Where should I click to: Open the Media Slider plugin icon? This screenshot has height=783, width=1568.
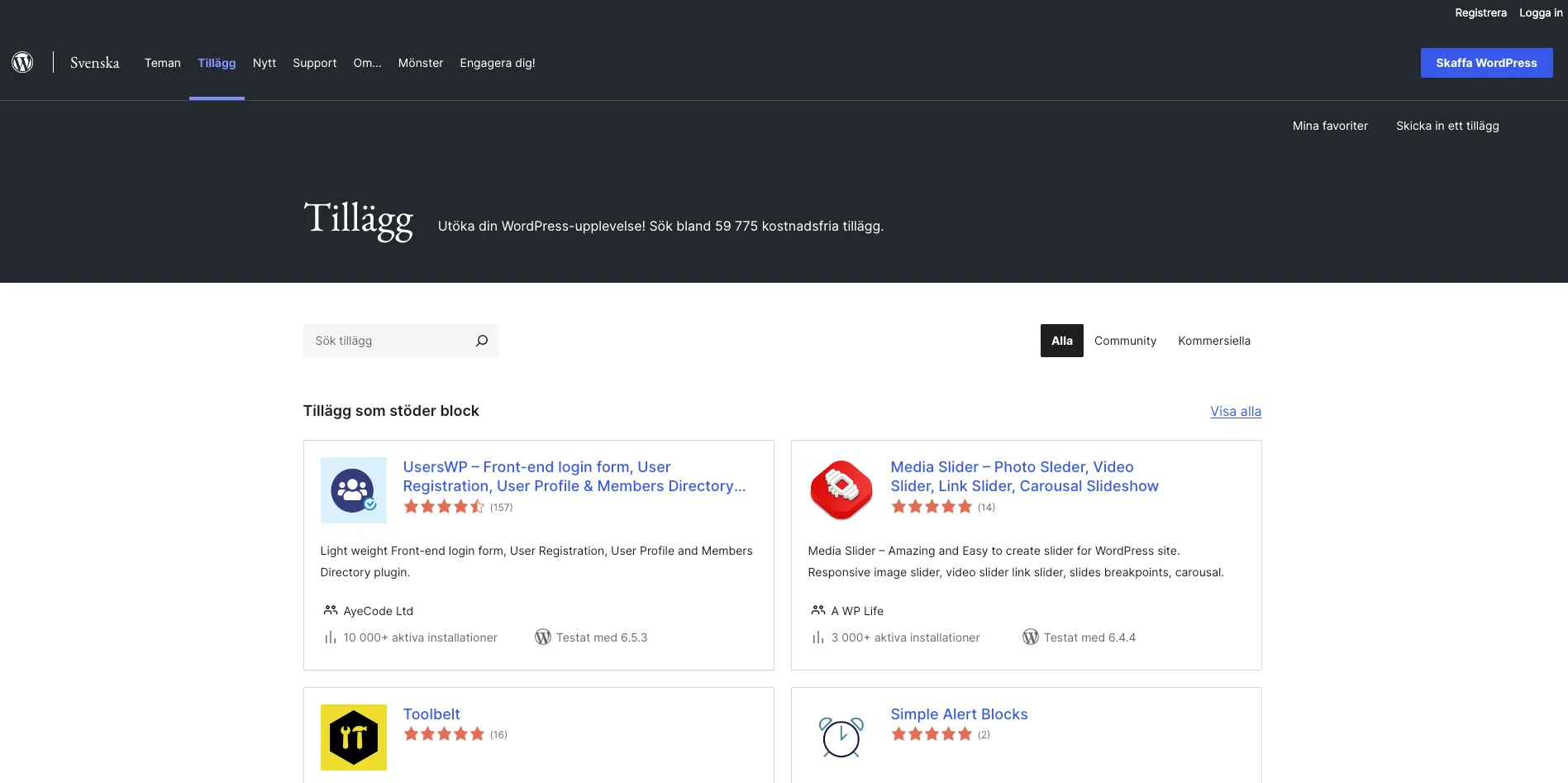pos(841,490)
